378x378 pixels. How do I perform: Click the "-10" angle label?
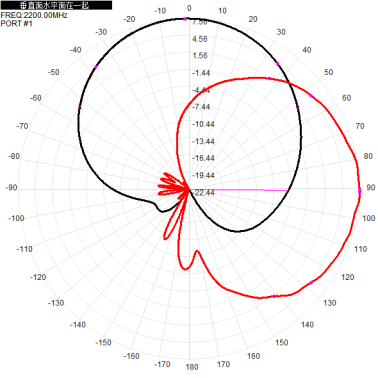160,11
